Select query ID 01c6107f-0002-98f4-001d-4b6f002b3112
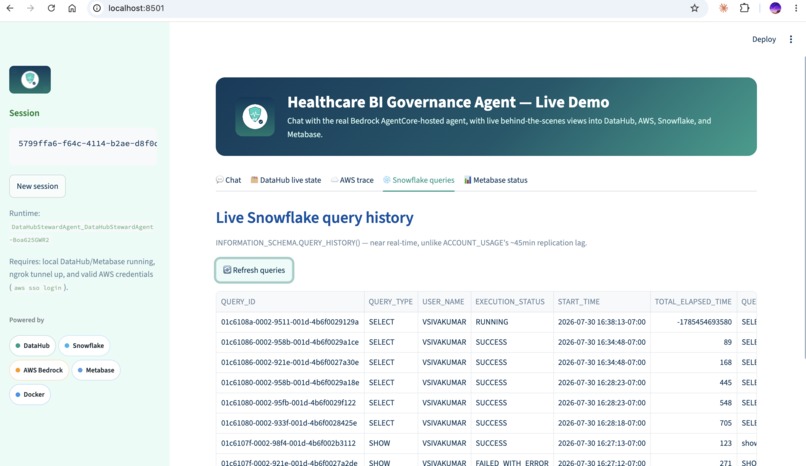Screen dimensions: 806x466 tap(290, 443)
